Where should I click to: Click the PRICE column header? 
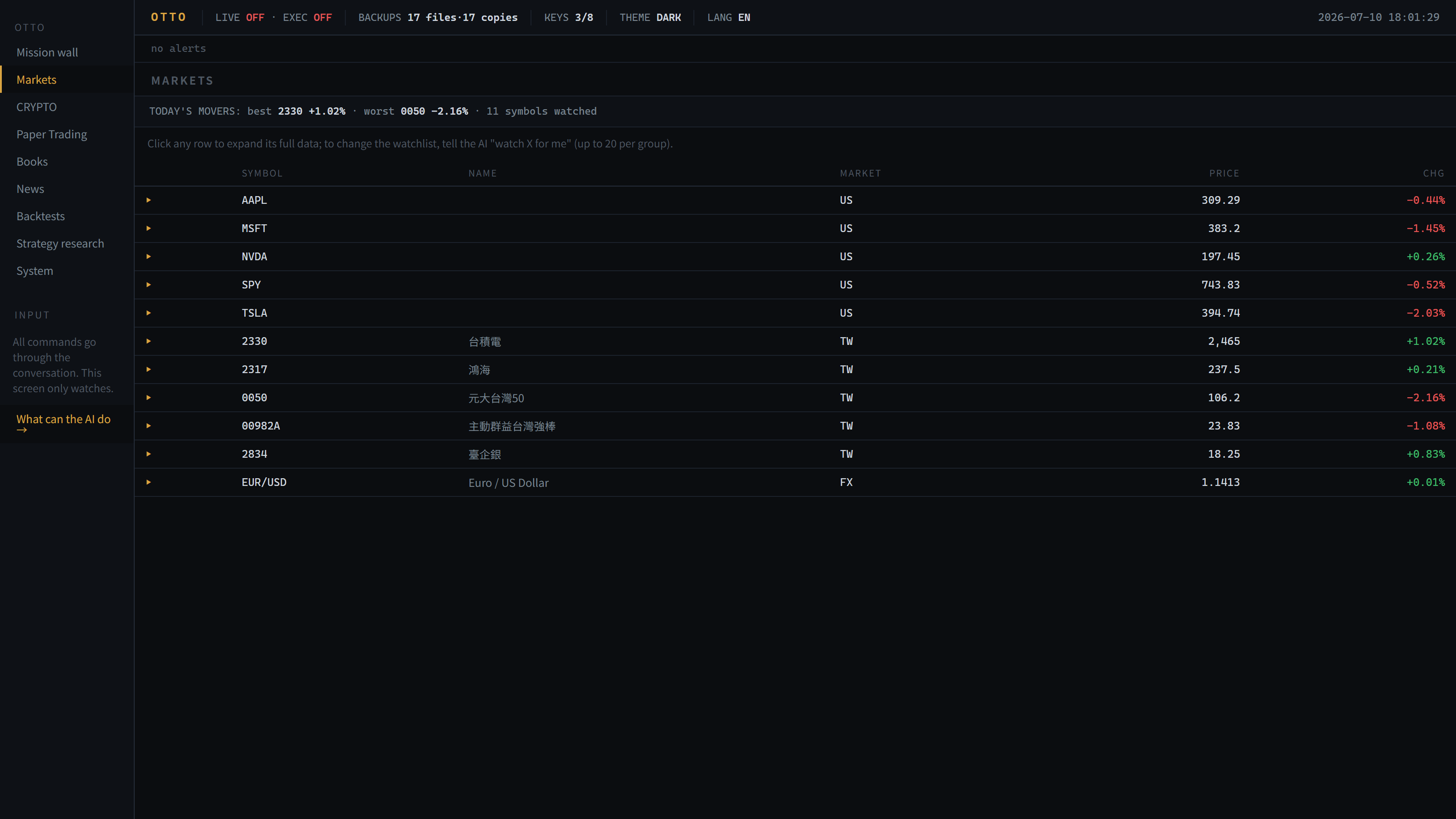1224,173
